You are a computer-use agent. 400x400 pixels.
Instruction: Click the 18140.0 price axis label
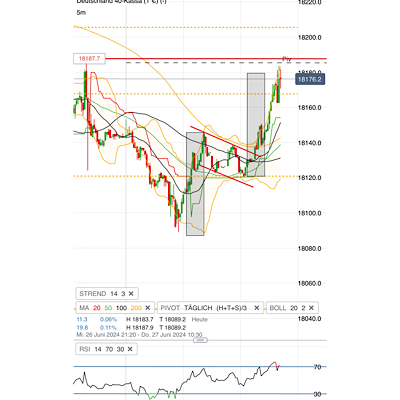pos(309,143)
